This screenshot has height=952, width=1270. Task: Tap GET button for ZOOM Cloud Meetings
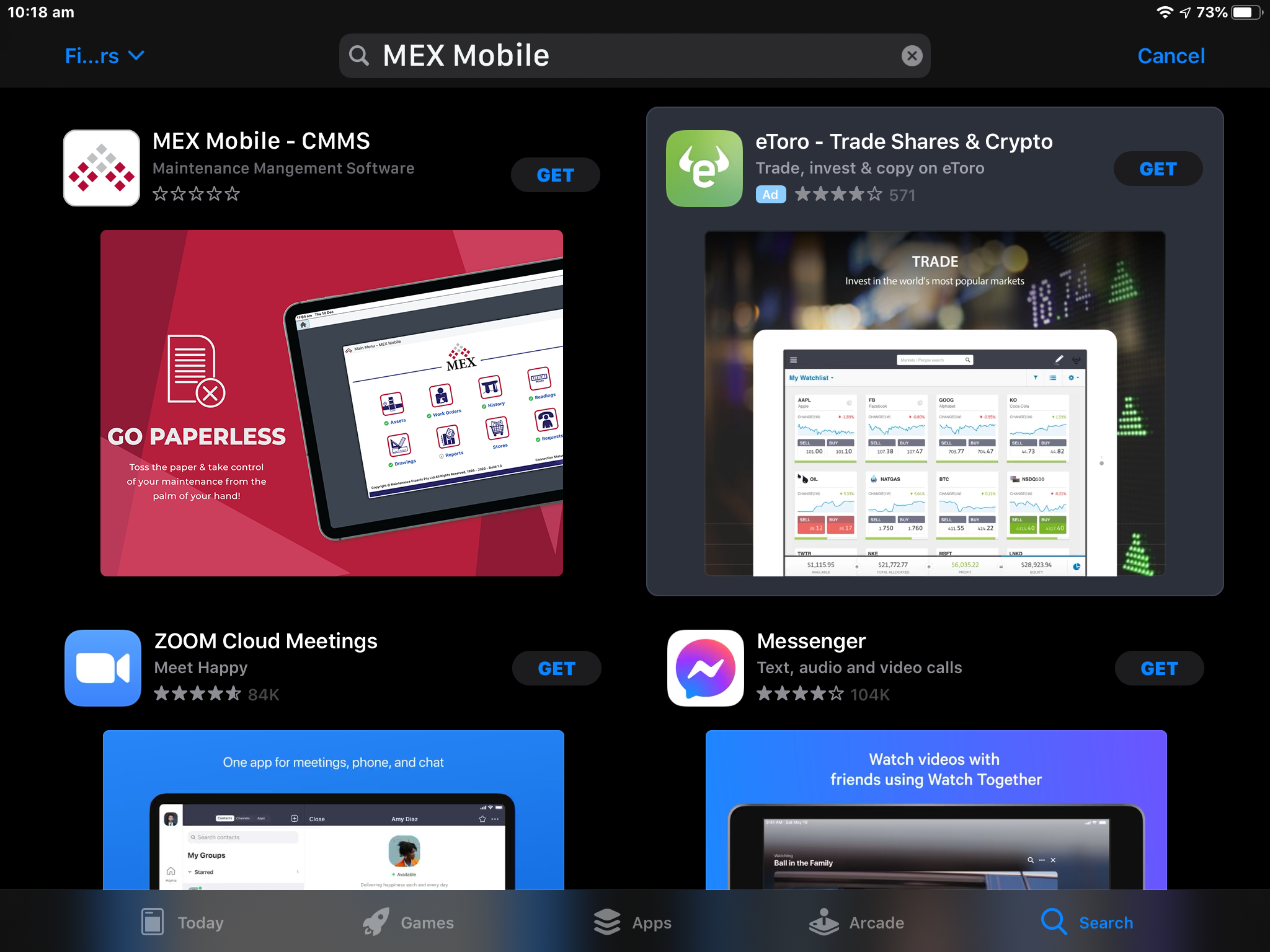556,667
